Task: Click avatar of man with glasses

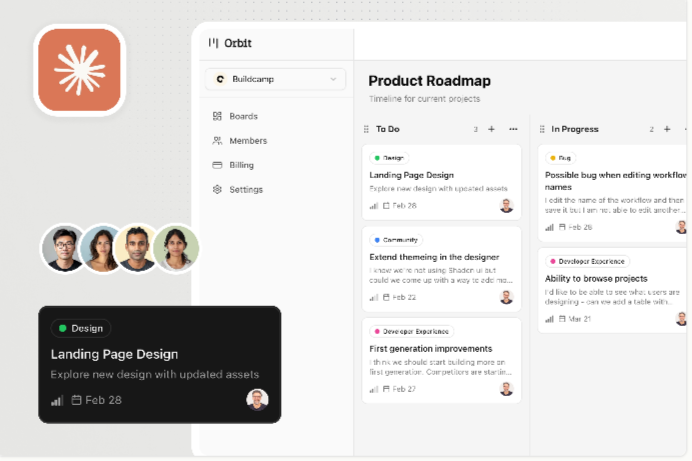Action: tap(64, 248)
